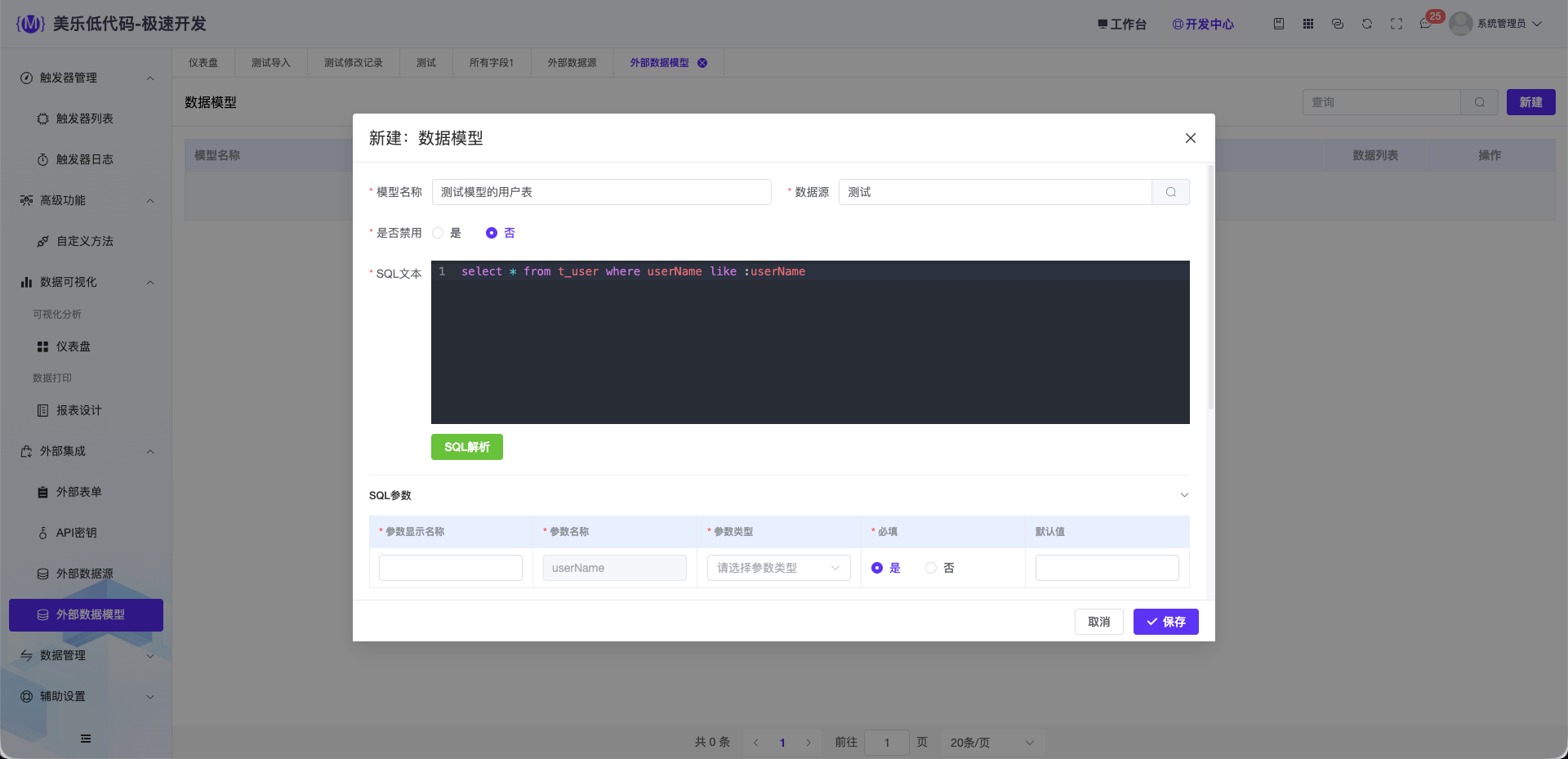
Task: Collapse the 高级功能 menu group
Action: [150, 201]
